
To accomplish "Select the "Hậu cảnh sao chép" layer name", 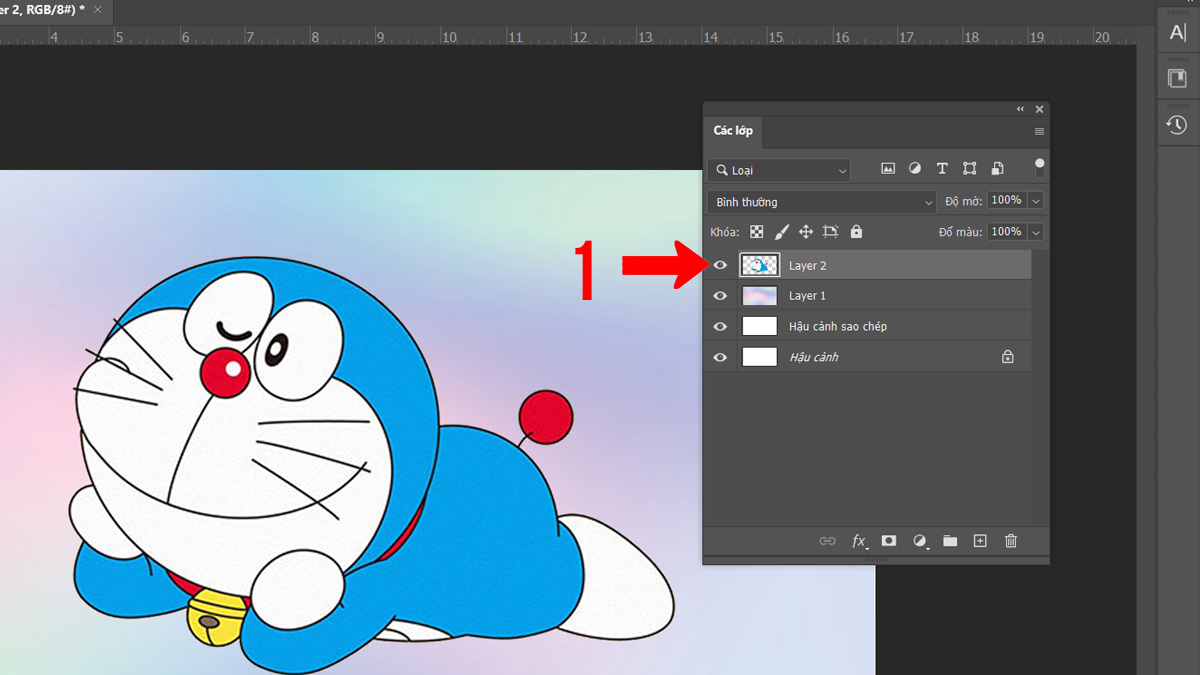I will [838, 327].
